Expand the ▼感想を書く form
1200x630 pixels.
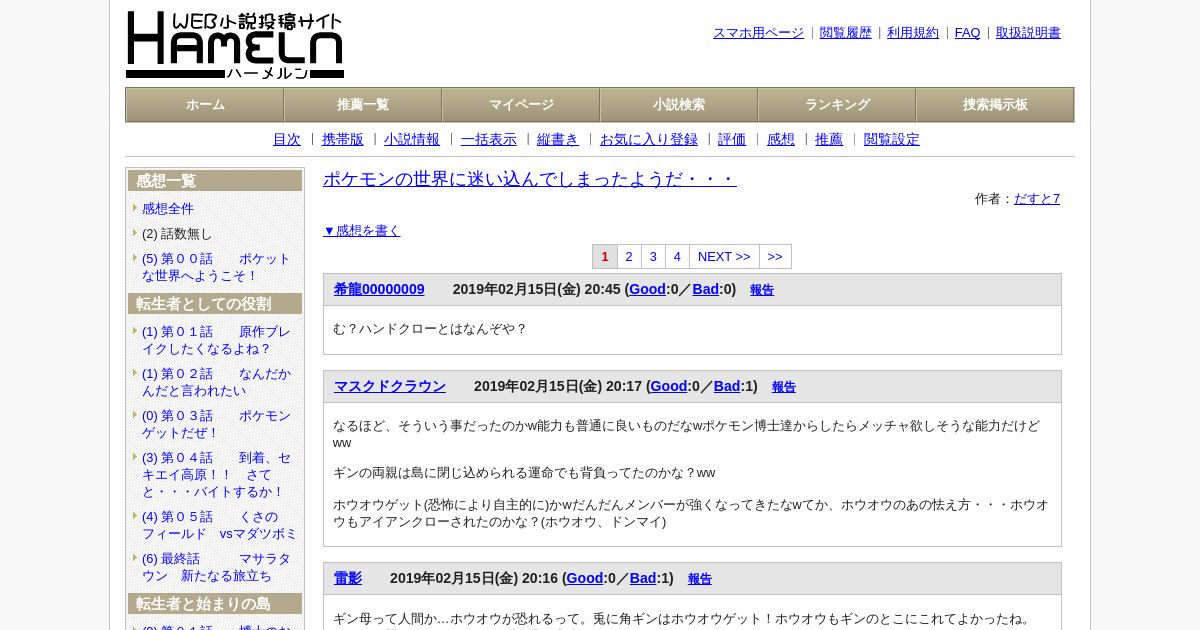click(362, 231)
